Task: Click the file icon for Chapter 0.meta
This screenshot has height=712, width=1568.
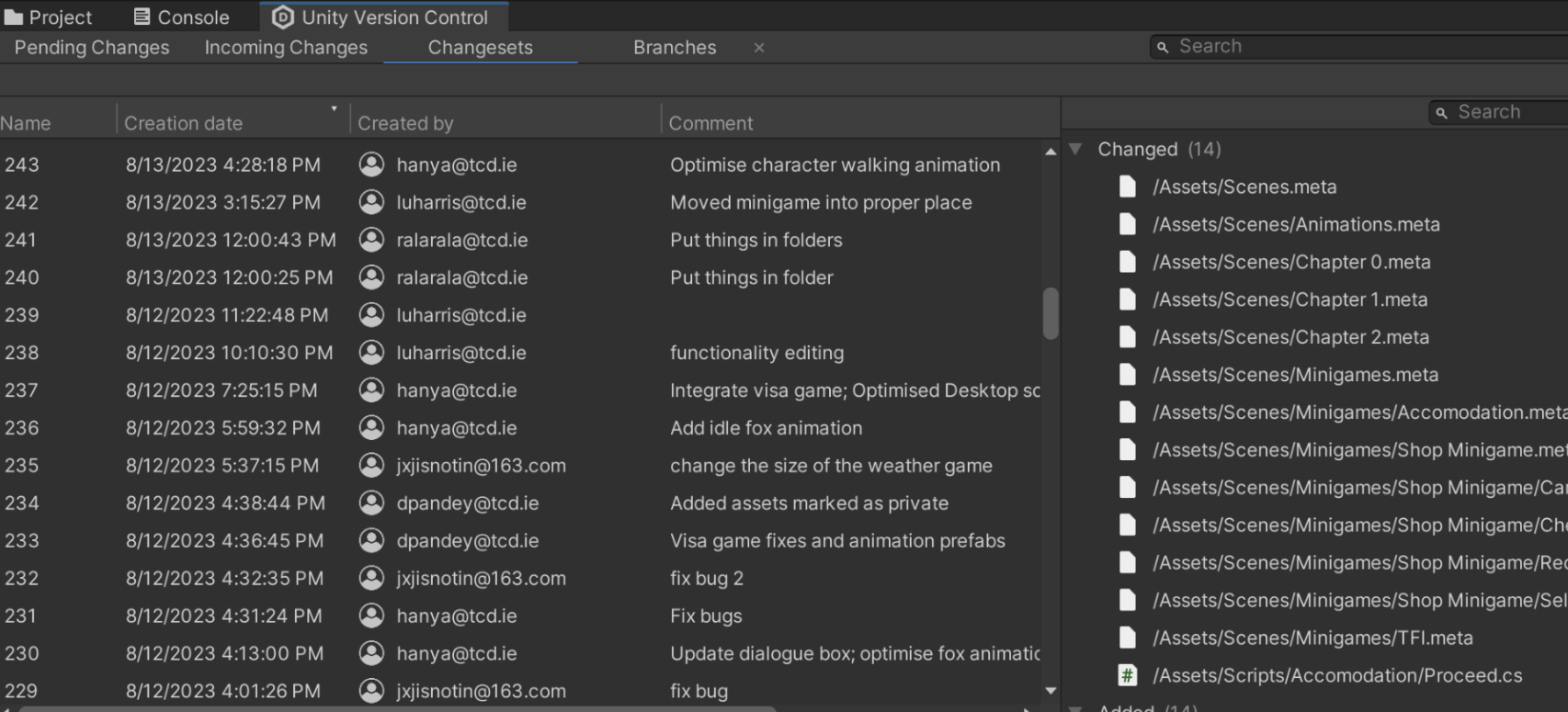Action: [1128, 262]
